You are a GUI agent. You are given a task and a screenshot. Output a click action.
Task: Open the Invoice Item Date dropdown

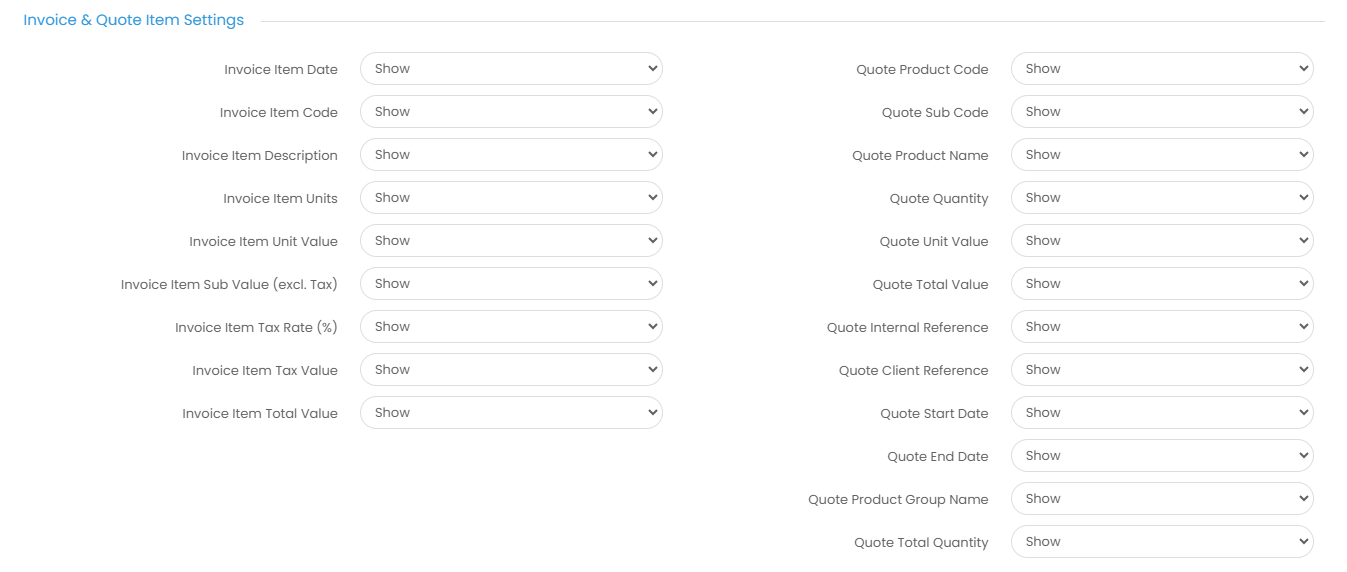[510, 69]
